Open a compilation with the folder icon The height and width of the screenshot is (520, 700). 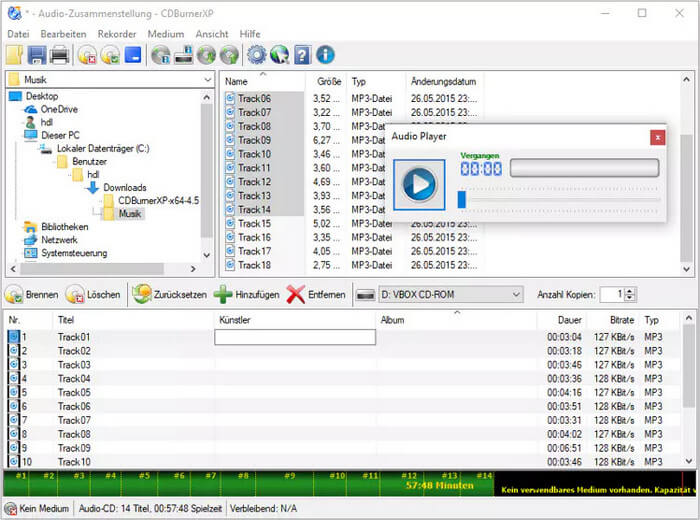tap(15, 55)
